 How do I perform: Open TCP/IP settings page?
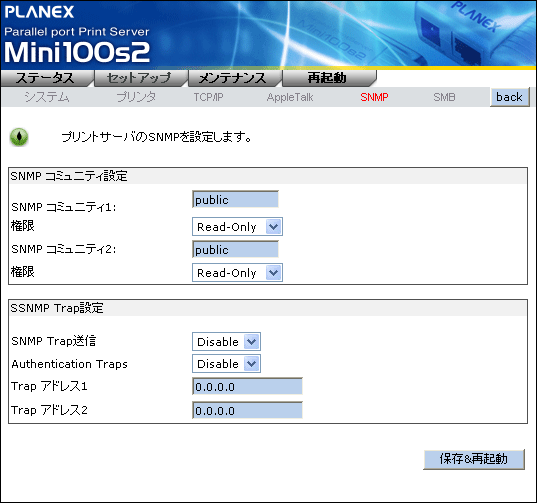208,97
